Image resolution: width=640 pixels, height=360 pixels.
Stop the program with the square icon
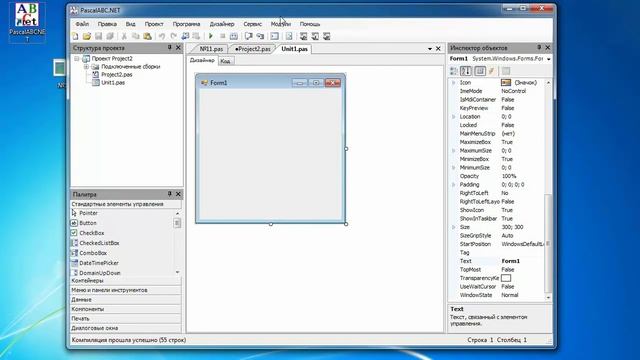(x=222, y=36)
